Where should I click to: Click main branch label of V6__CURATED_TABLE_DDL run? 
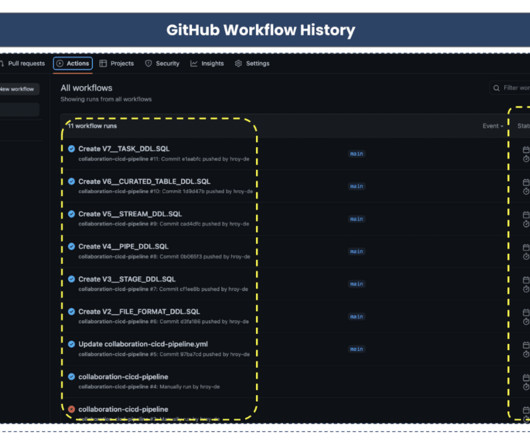356,186
